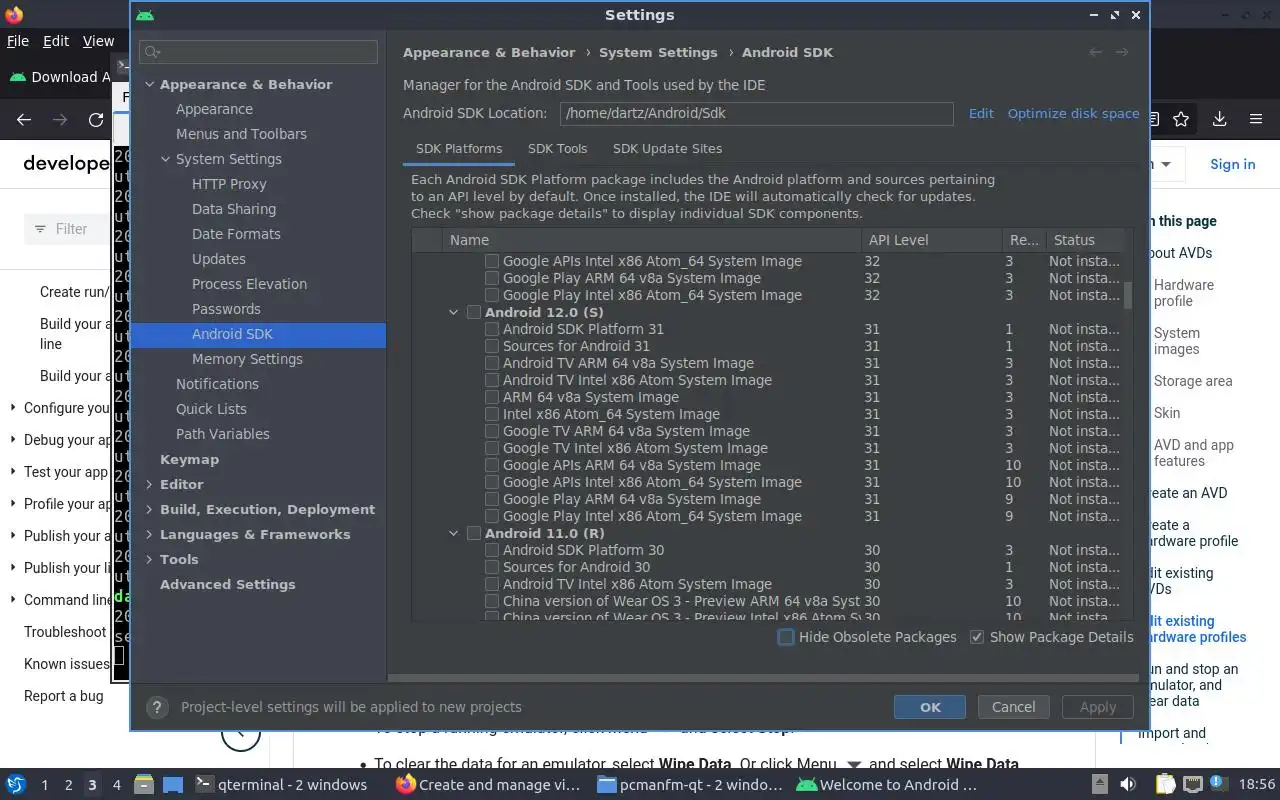Check Intel x86 Atom_64 System Image API 31

click(x=492, y=414)
